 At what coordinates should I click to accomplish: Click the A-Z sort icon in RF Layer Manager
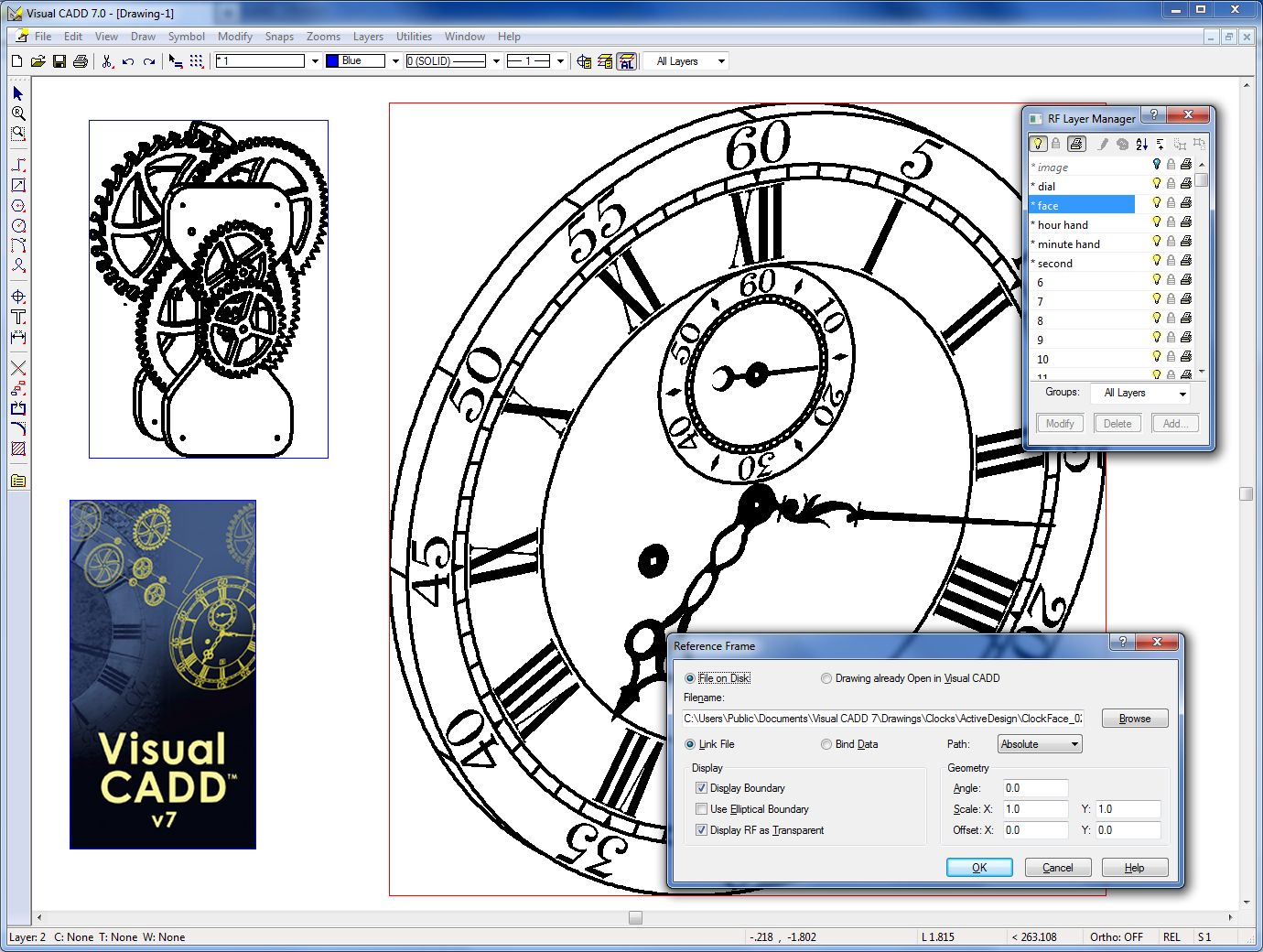click(x=1141, y=145)
